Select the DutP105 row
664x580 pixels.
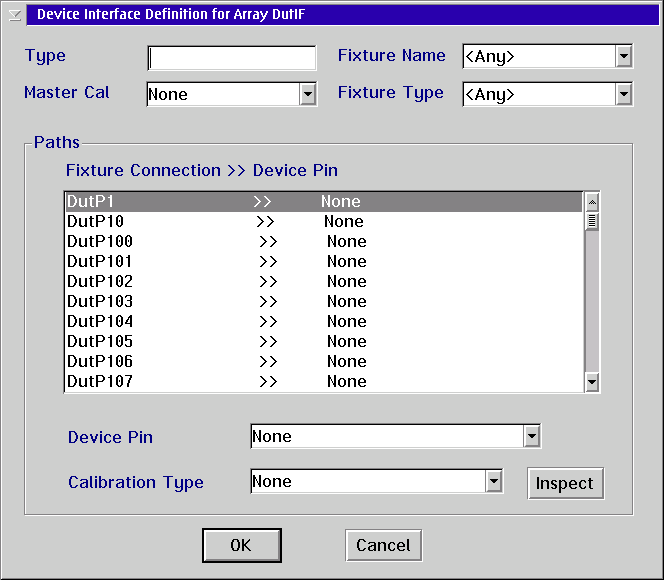[324, 341]
